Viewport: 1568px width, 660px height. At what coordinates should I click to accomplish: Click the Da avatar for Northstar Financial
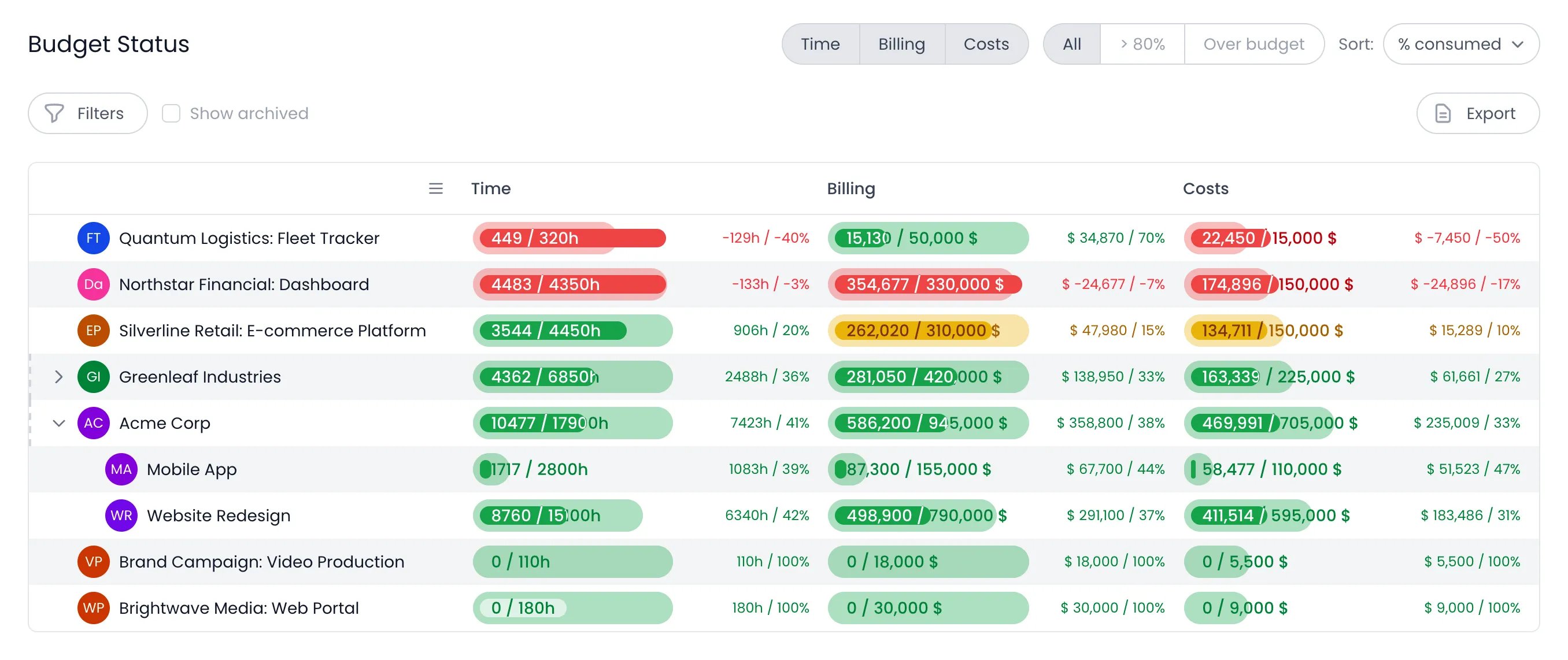pyautogui.click(x=93, y=284)
